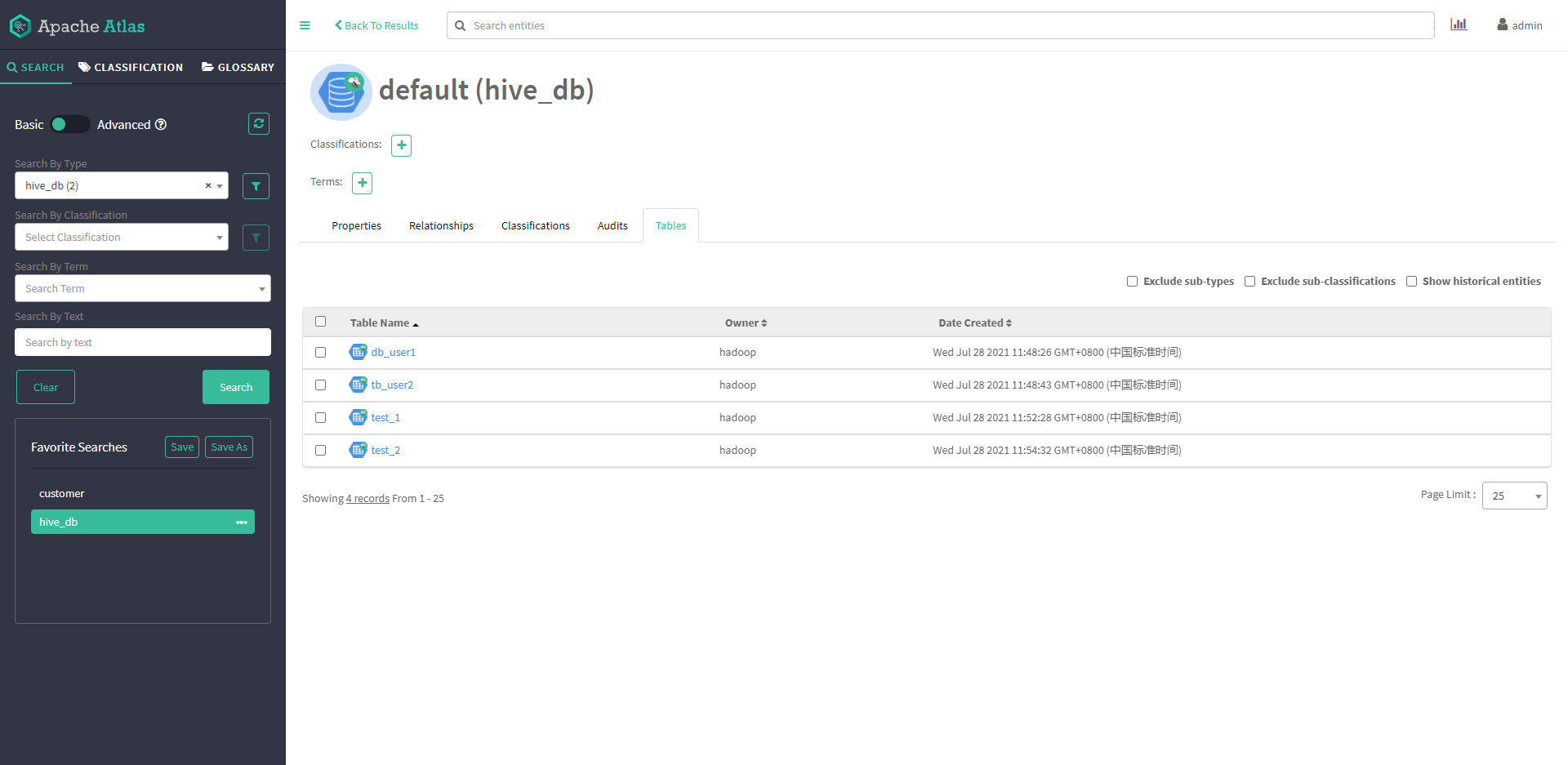Add a term with the plus icon
The width and height of the screenshot is (1568, 765).
click(x=362, y=183)
